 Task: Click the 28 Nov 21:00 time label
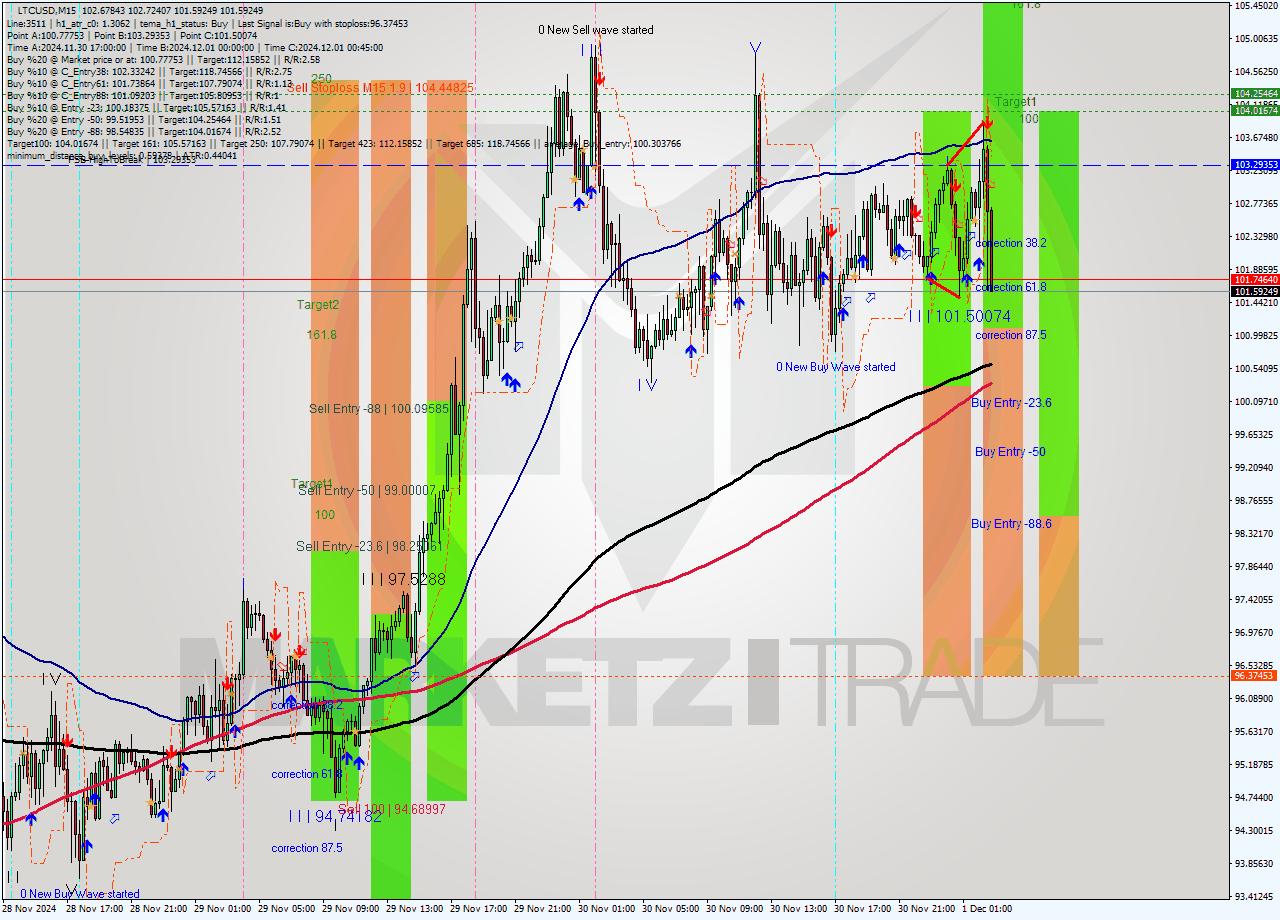click(159, 909)
